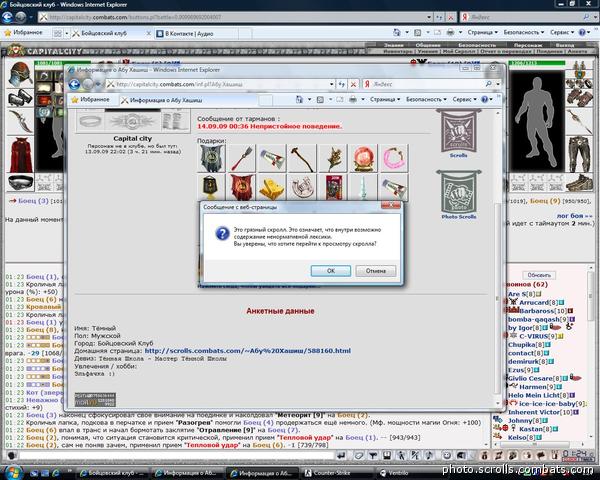Select player Givlio Cesare in the list
The image size is (600, 480).
click(530, 378)
